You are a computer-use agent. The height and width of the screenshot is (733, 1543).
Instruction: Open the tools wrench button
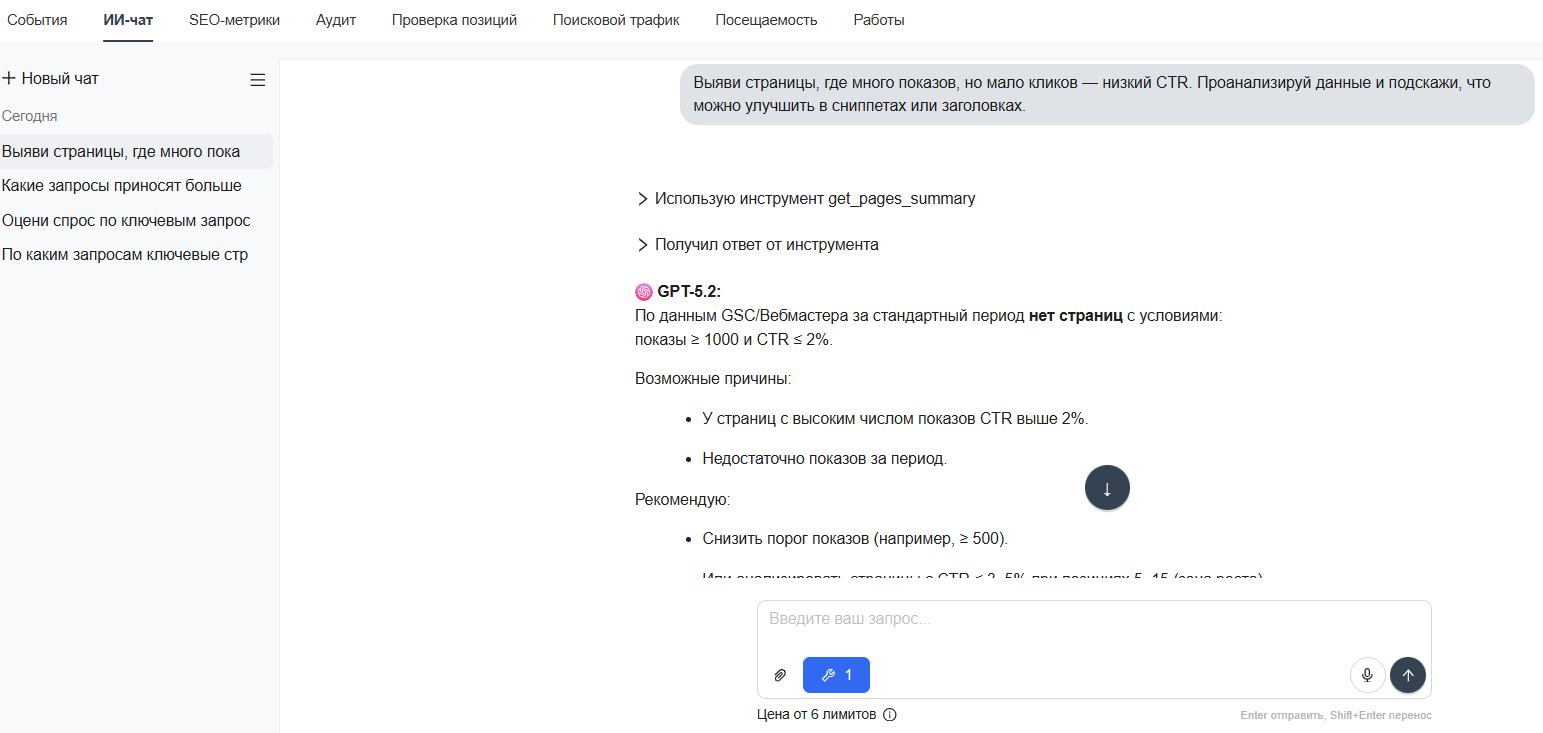tap(836, 675)
